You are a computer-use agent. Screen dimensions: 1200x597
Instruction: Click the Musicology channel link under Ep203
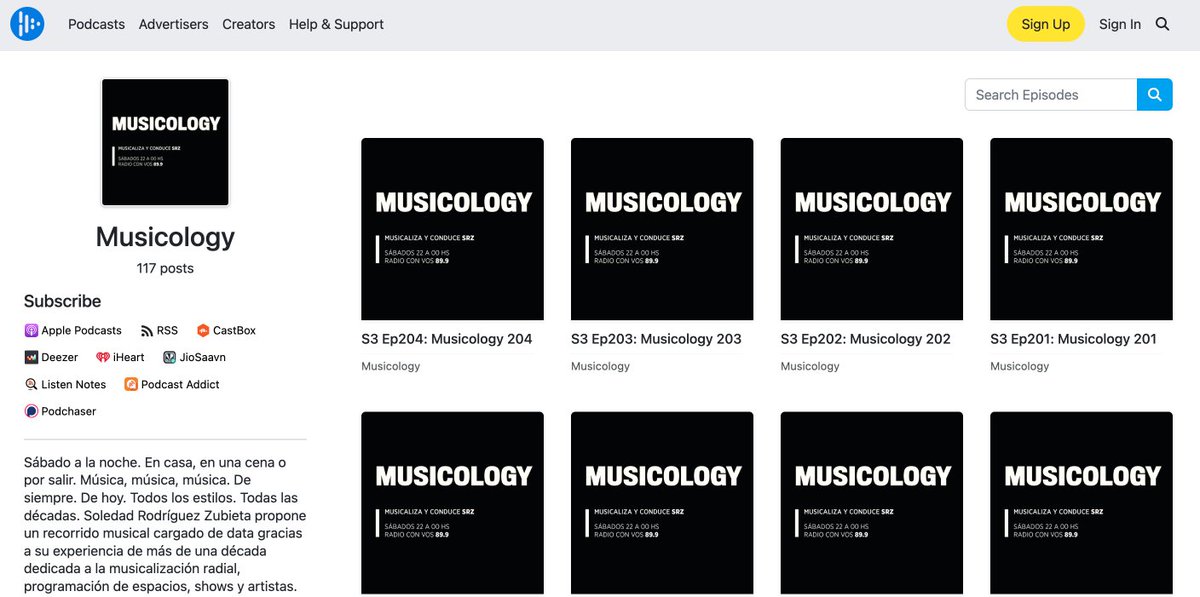[x=600, y=366]
